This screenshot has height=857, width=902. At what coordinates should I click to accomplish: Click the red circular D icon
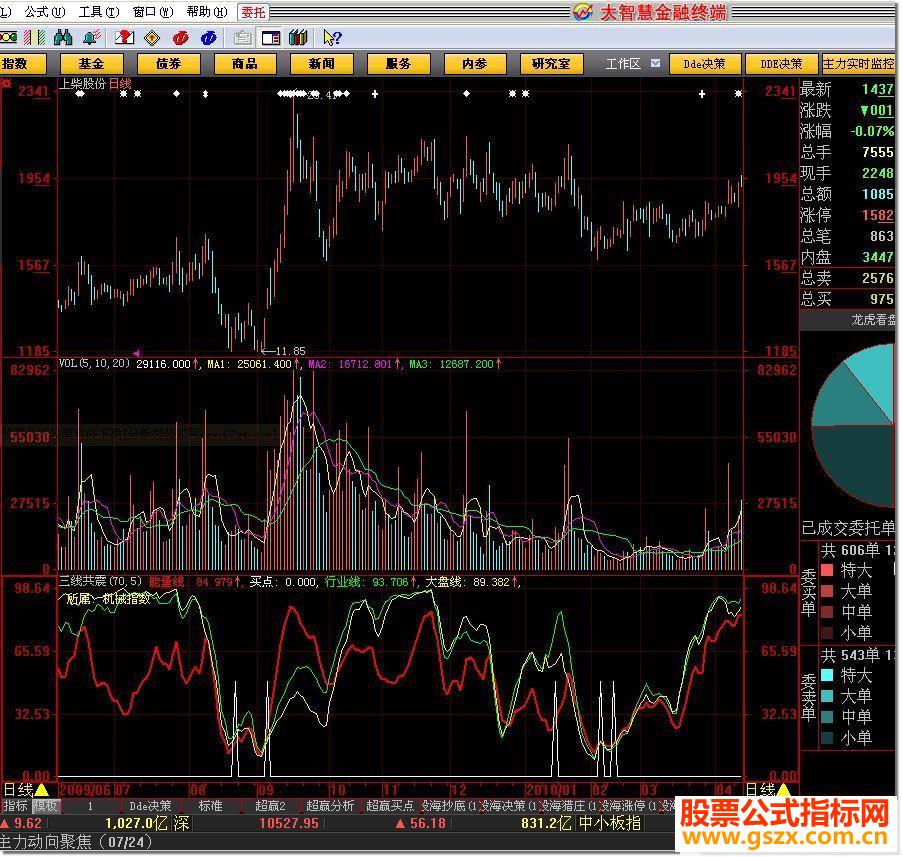point(180,38)
